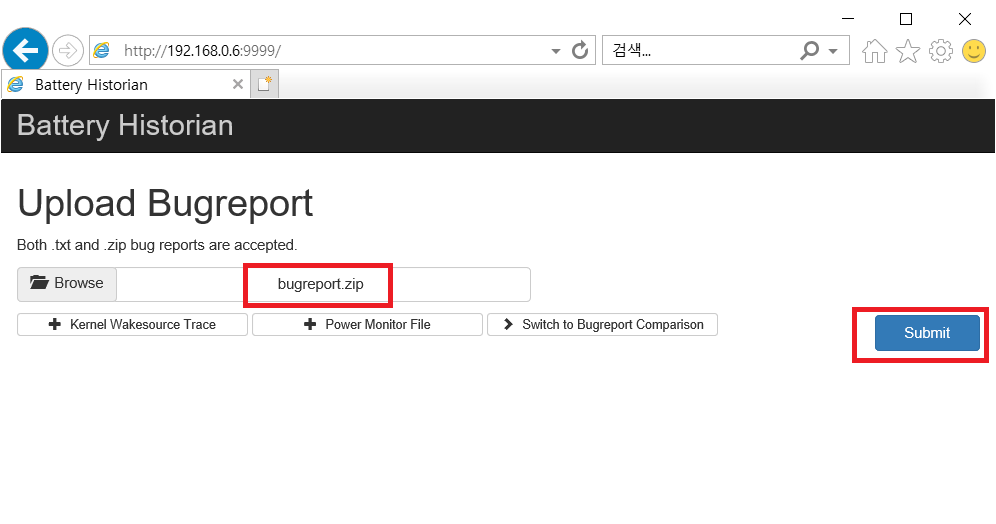Click the browser Back arrow button
Screen dimensions: 996x524
pos(25,50)
